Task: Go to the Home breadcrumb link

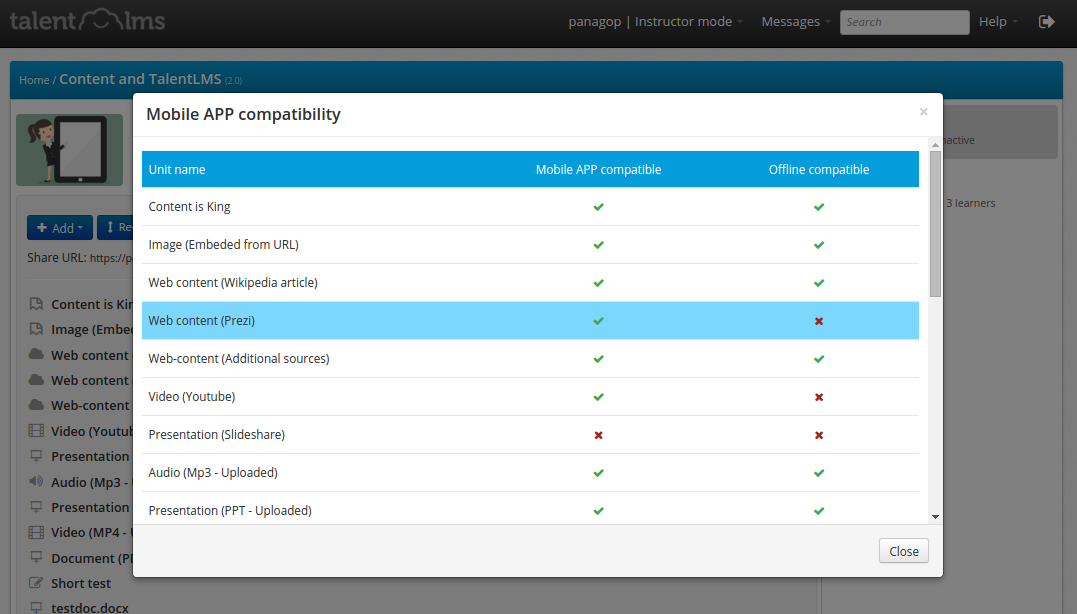Action: point(34,80)
